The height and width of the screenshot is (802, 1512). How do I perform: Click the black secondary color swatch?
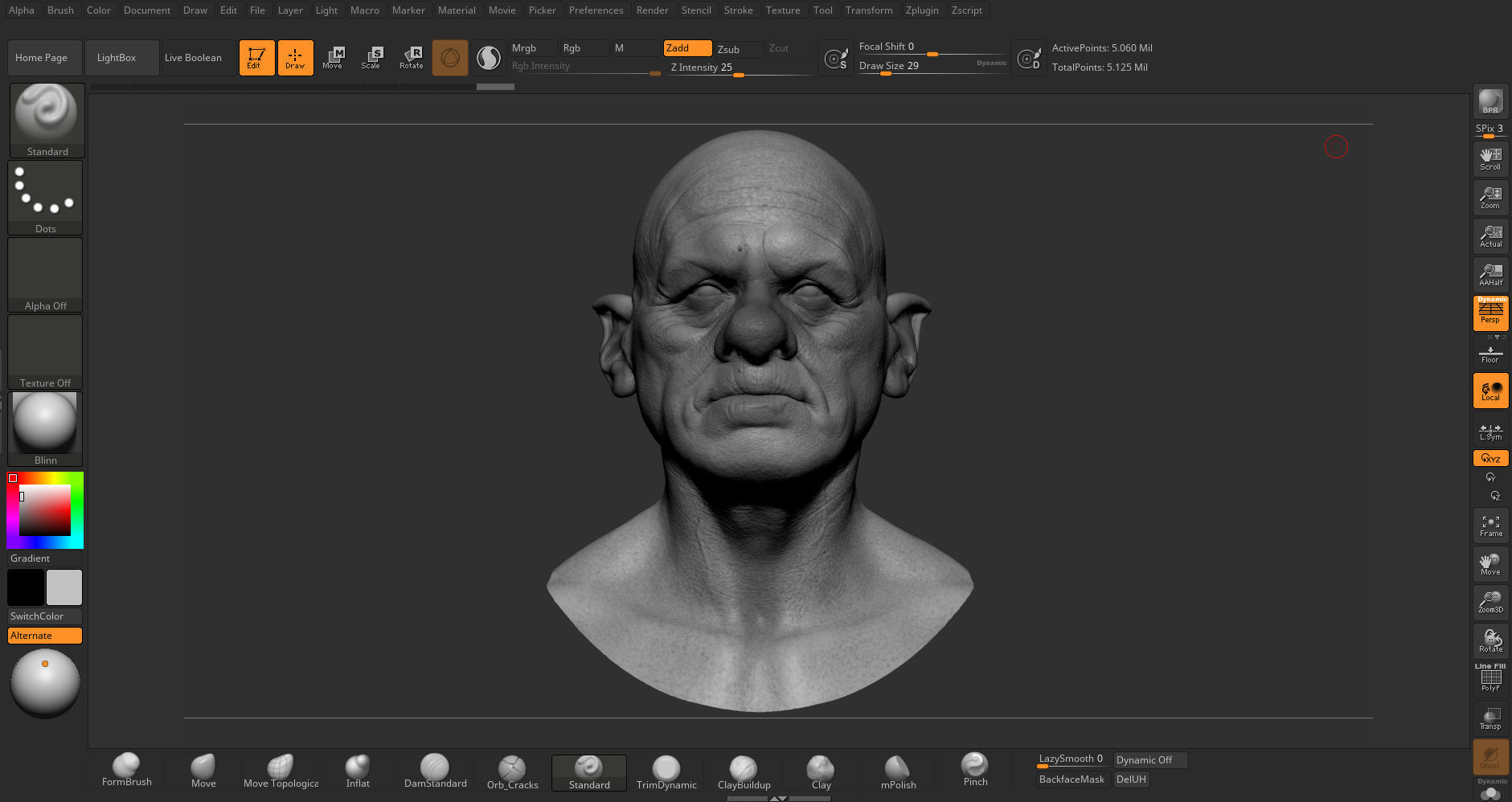tap(26, 587)
